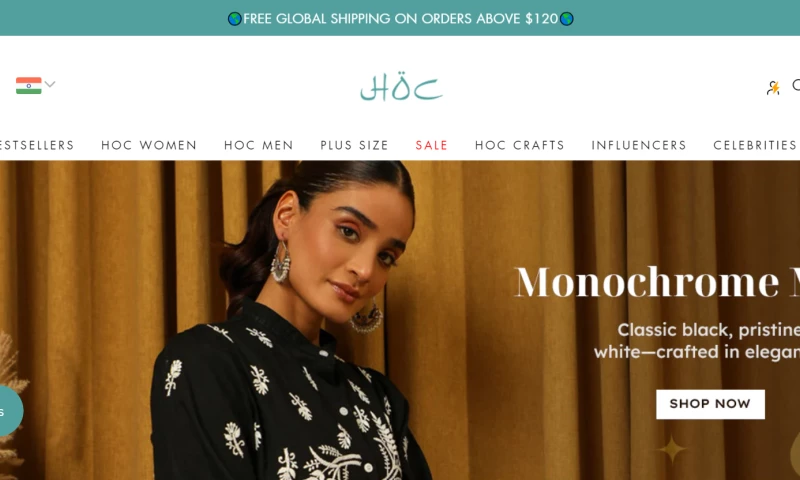The image size is (800, 480).
Task: Open the search magnifier icon
Action: (796, 86)
